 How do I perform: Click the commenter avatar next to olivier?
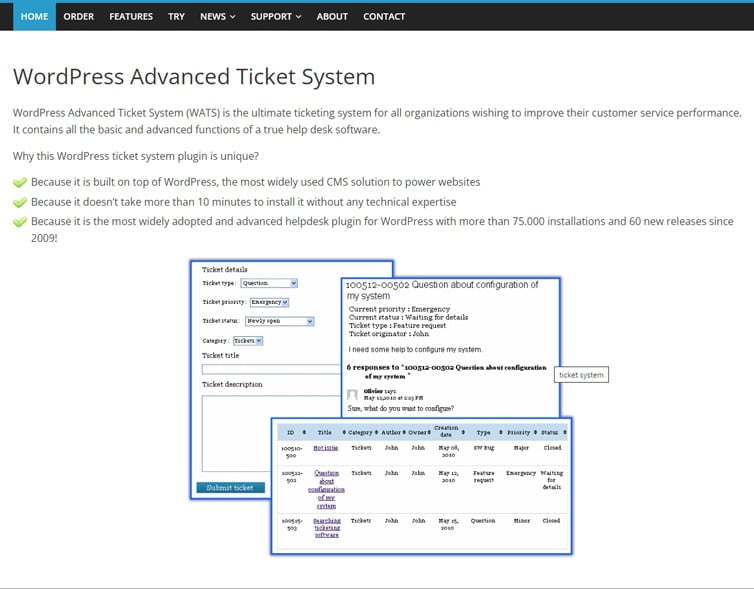tap(352, 395)
